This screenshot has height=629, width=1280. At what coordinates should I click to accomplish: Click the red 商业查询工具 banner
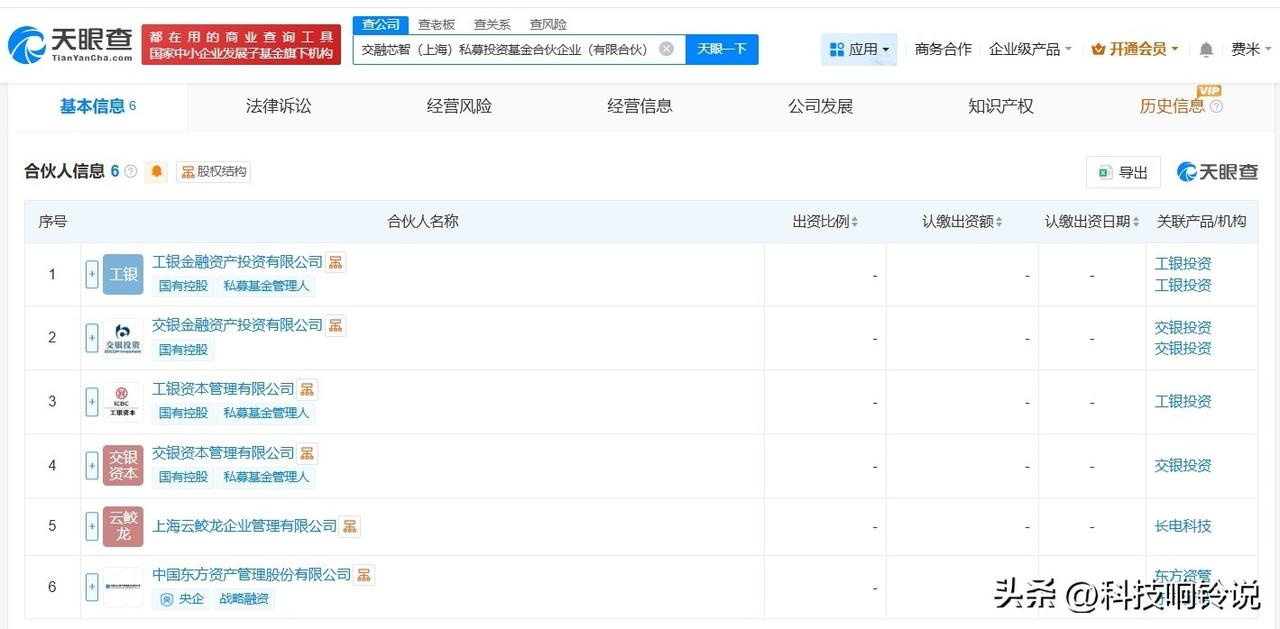pos(241,44)
